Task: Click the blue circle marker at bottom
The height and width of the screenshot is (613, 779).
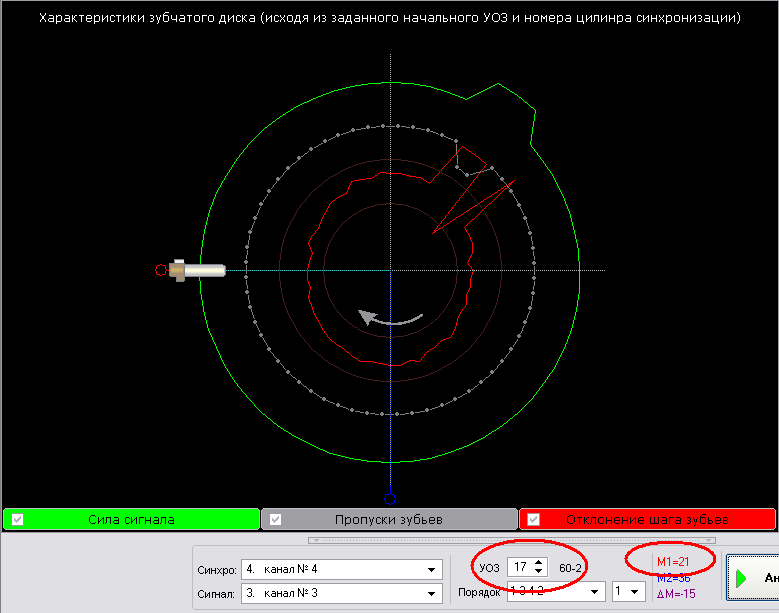Action: [390, 499]
